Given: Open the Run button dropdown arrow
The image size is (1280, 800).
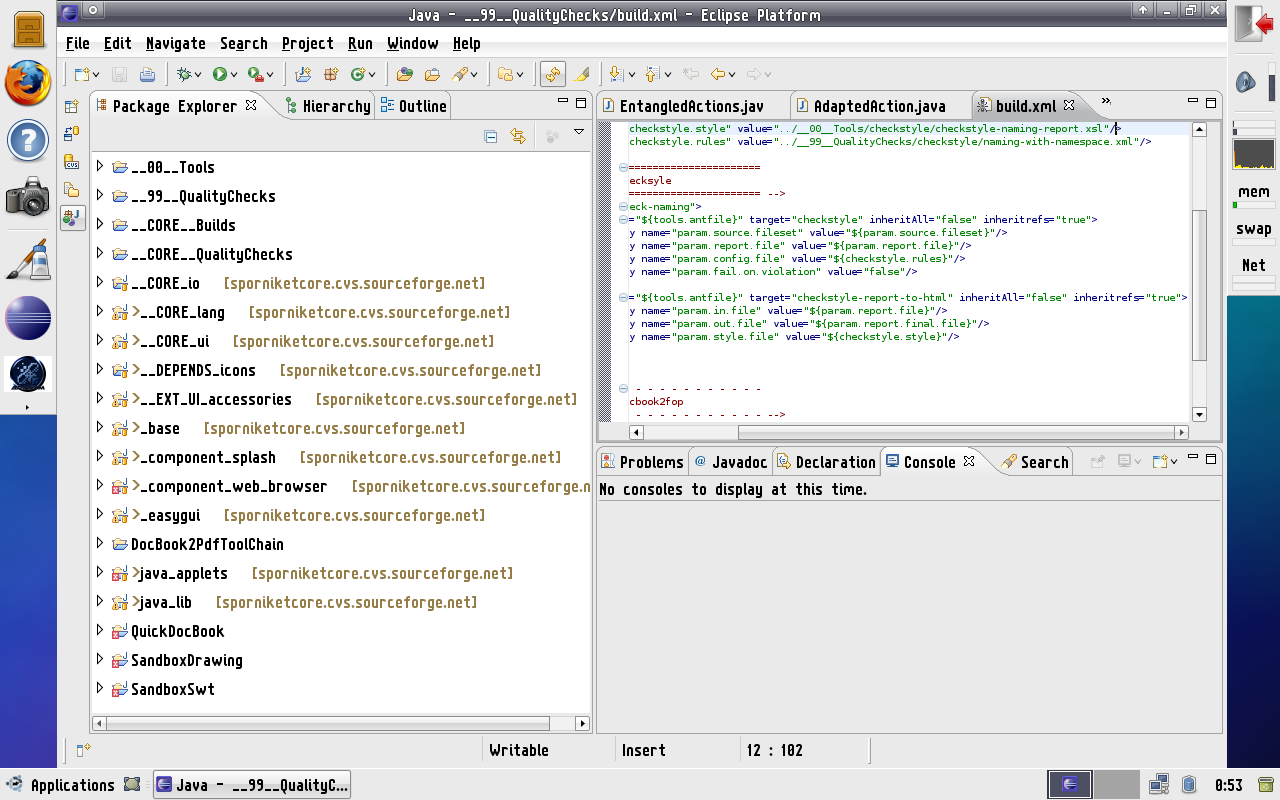Looking at the screenshot, I should tap(234, 75).
